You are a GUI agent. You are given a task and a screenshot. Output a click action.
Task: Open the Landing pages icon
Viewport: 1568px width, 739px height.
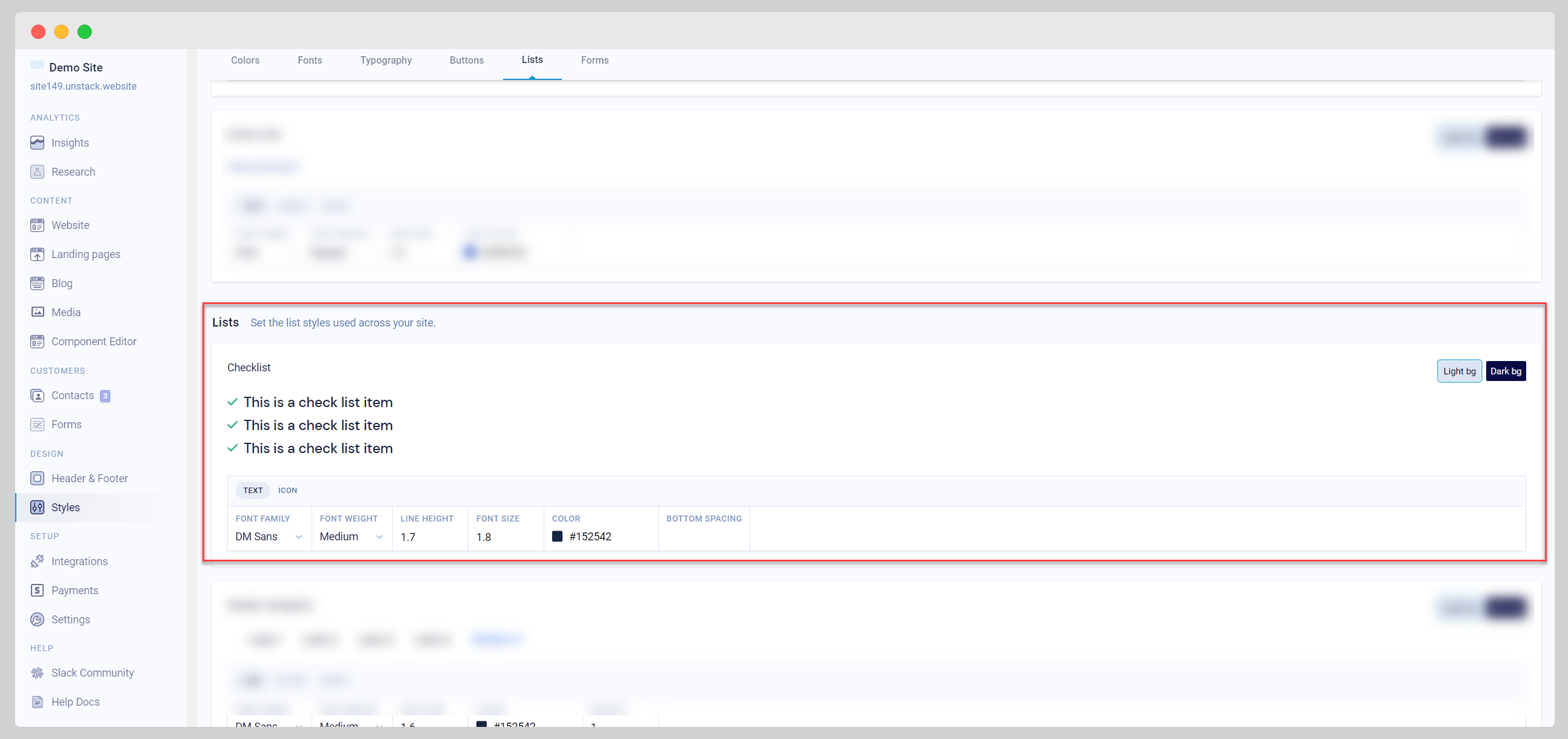[x=37, y=254]
